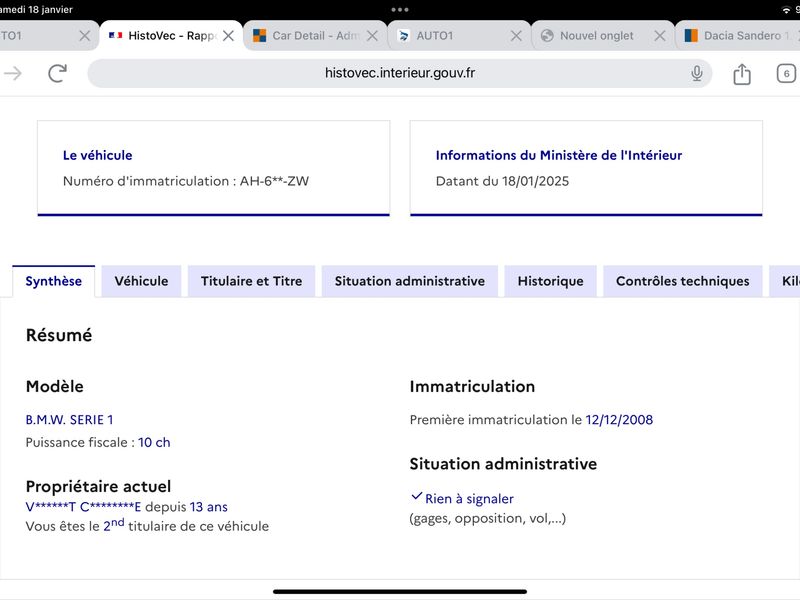Click the 12/12/2008 registration date
This screenshot has width=800, height=600.
pos(619,420)
